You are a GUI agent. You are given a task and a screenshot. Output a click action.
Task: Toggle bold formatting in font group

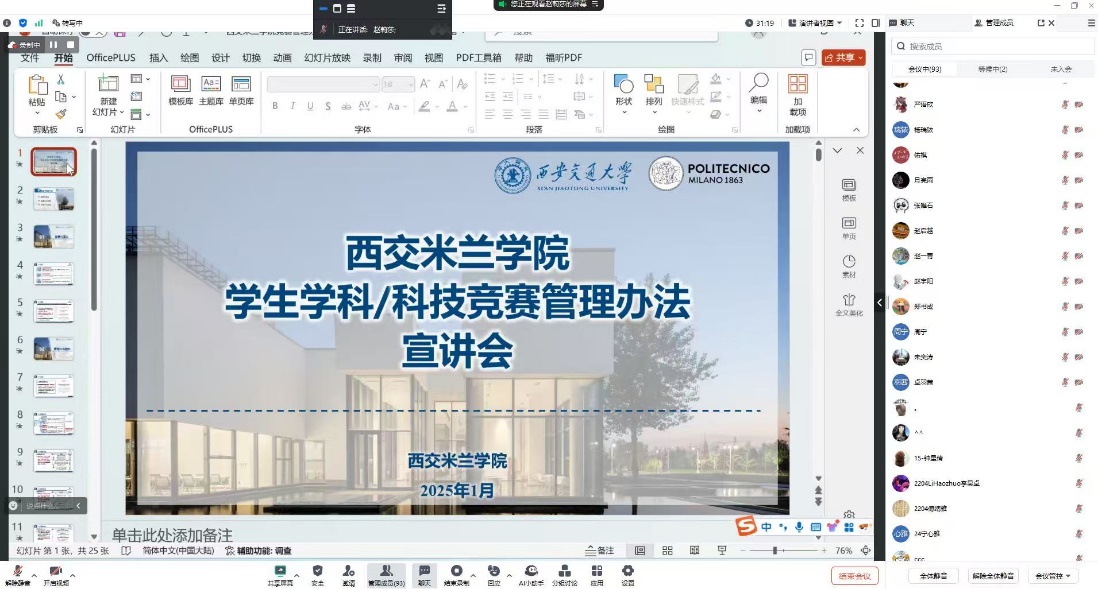tap(275, 106)
